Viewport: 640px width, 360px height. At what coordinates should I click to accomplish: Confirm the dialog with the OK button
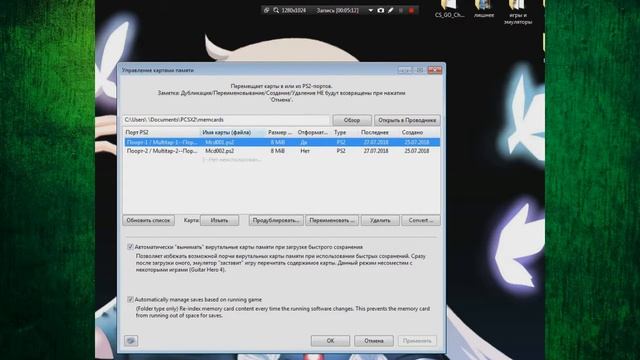click(330, 341)
